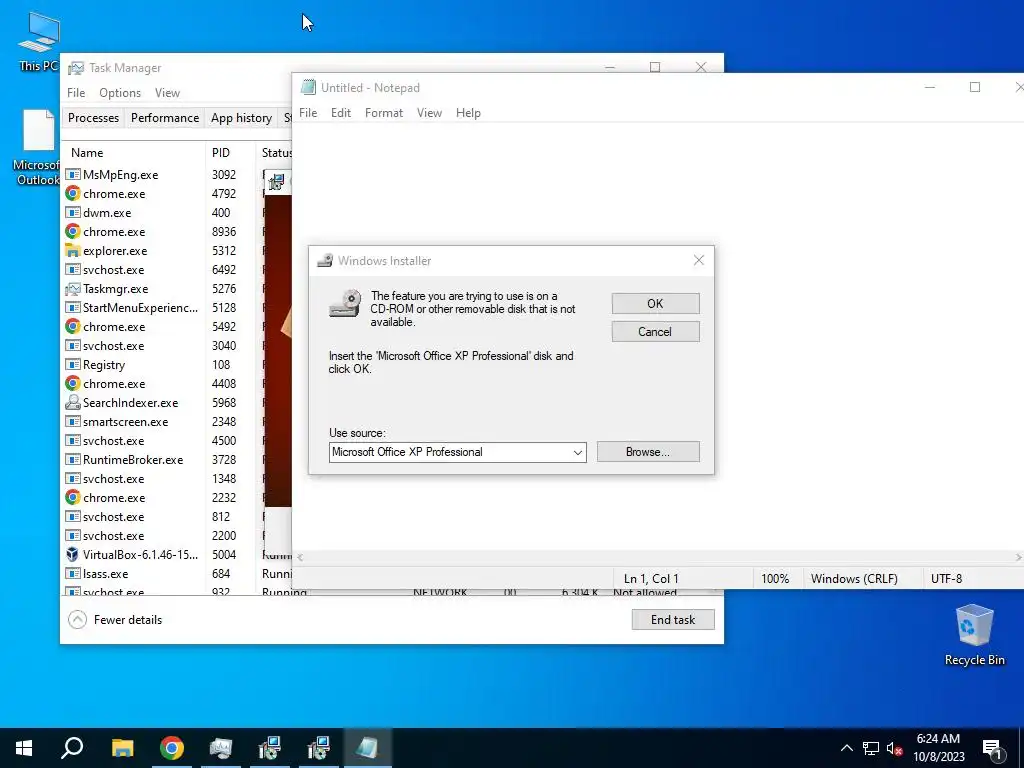Click End task in Task Manager
Screen dimensions: 1024x768
673,620
